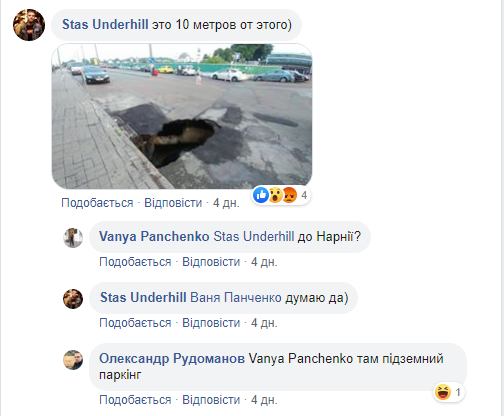Reply to Vanya Panchenko's Нарнії comment
This screenshot has height=416, width=504.
pyautogui.click(x=211, y=262)
